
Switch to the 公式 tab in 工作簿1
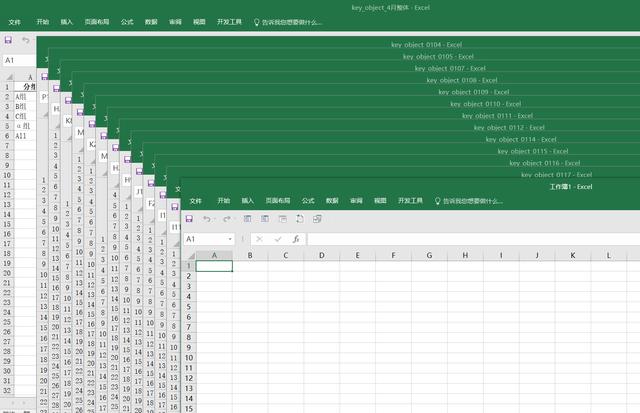pyautogui.click(x=307, y=200)
